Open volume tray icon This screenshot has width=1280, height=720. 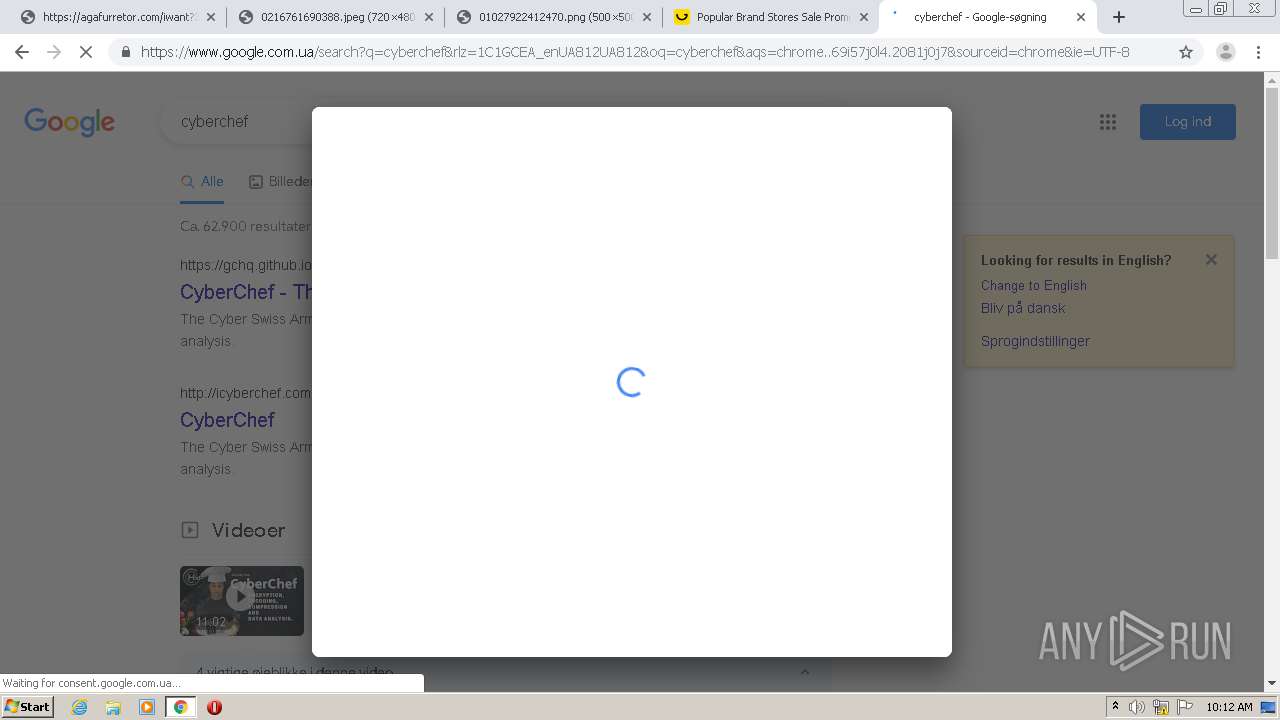[x=1137, y=707]
